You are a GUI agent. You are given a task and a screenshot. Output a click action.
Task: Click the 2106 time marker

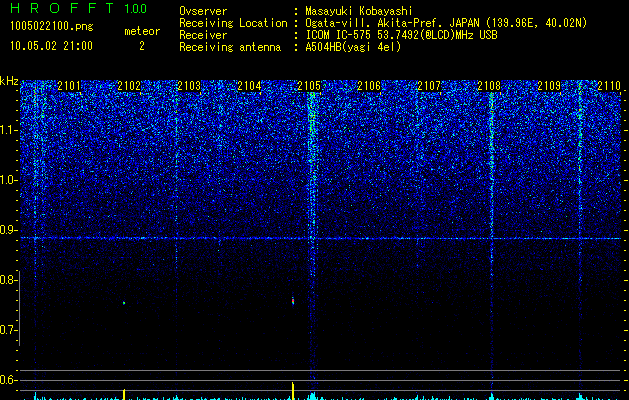(369, 86)
